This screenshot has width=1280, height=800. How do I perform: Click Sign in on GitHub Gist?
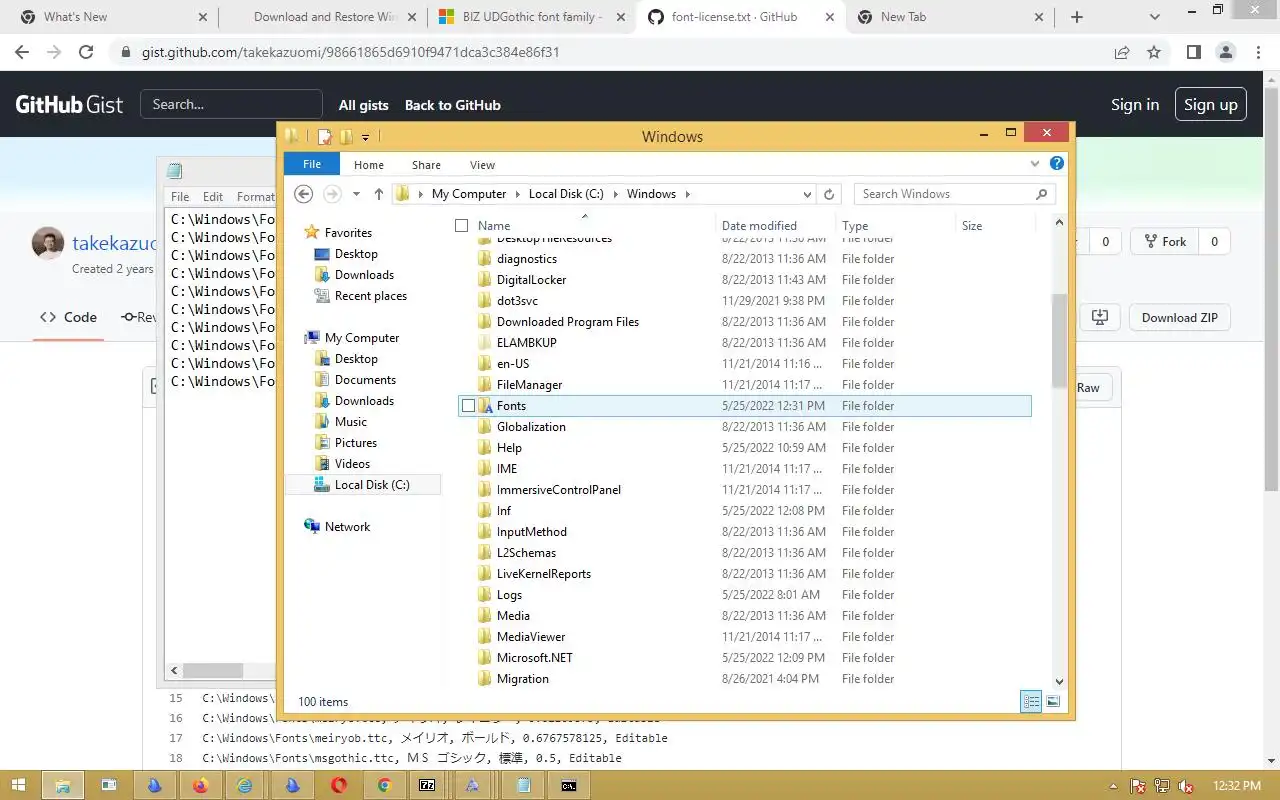pos(1135,105)
